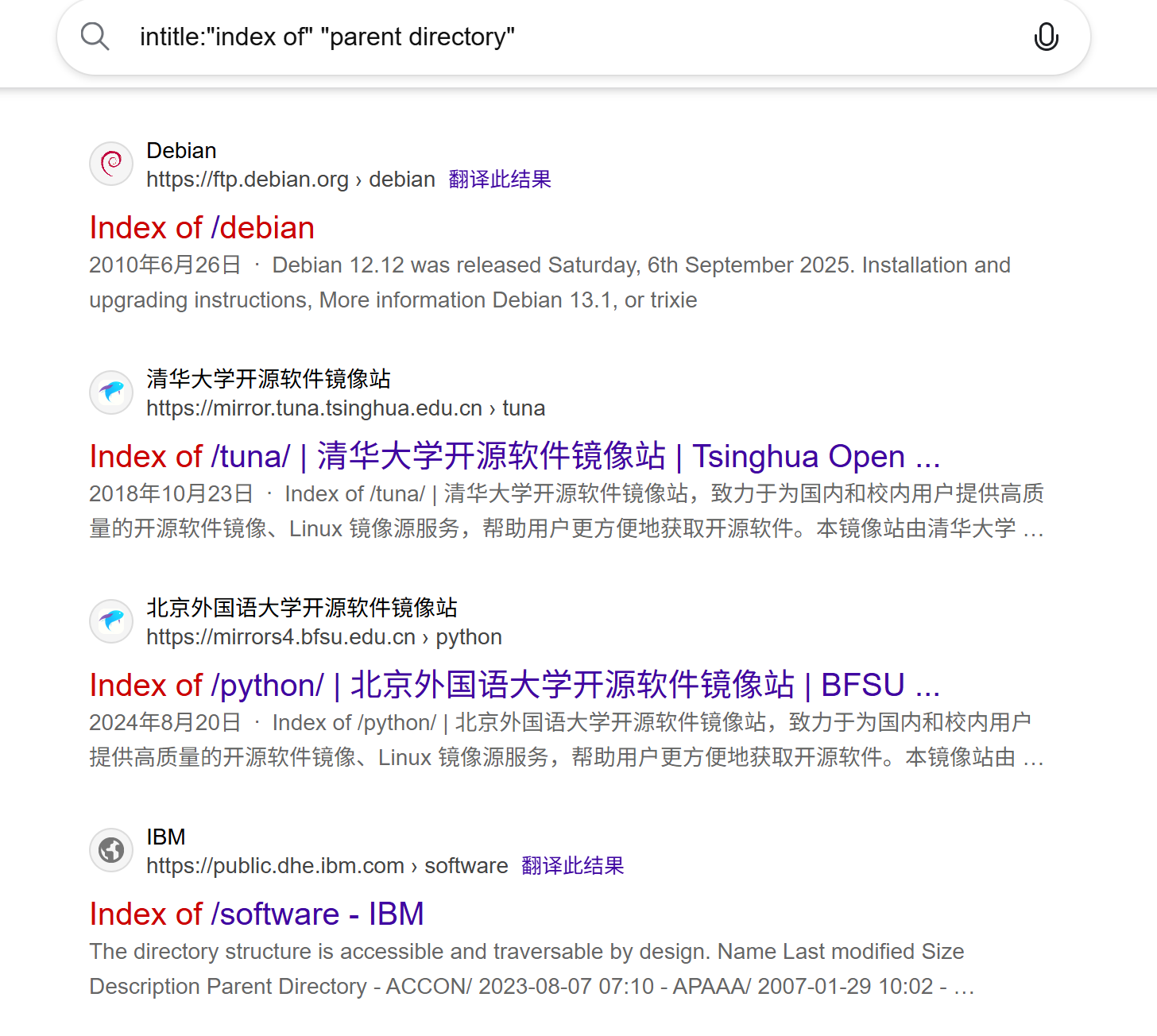Screen dimensions: 1157x1036
Task: Focus the search query input field
Action: (x=572, y=37)
